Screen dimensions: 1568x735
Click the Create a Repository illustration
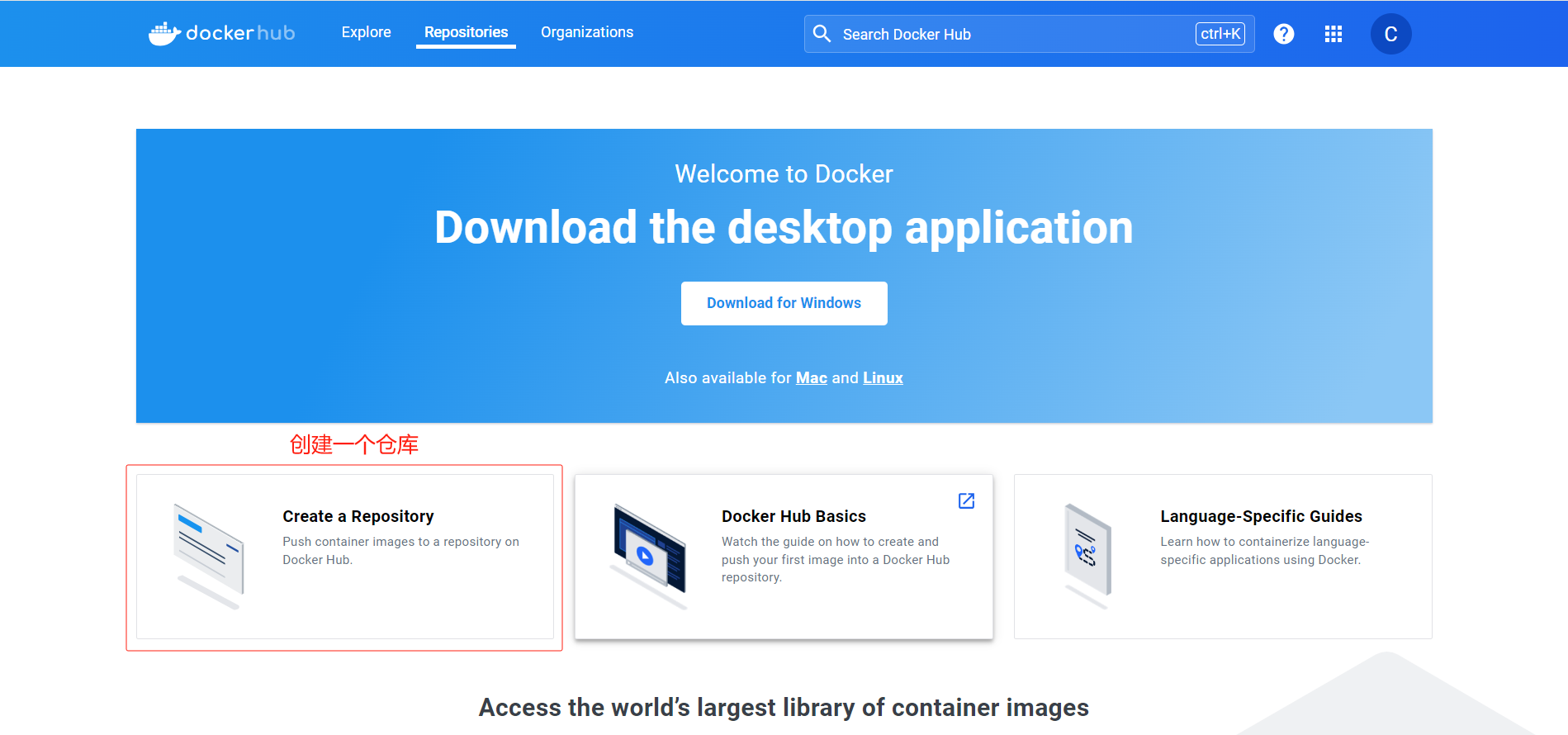[x=210, y=557]
